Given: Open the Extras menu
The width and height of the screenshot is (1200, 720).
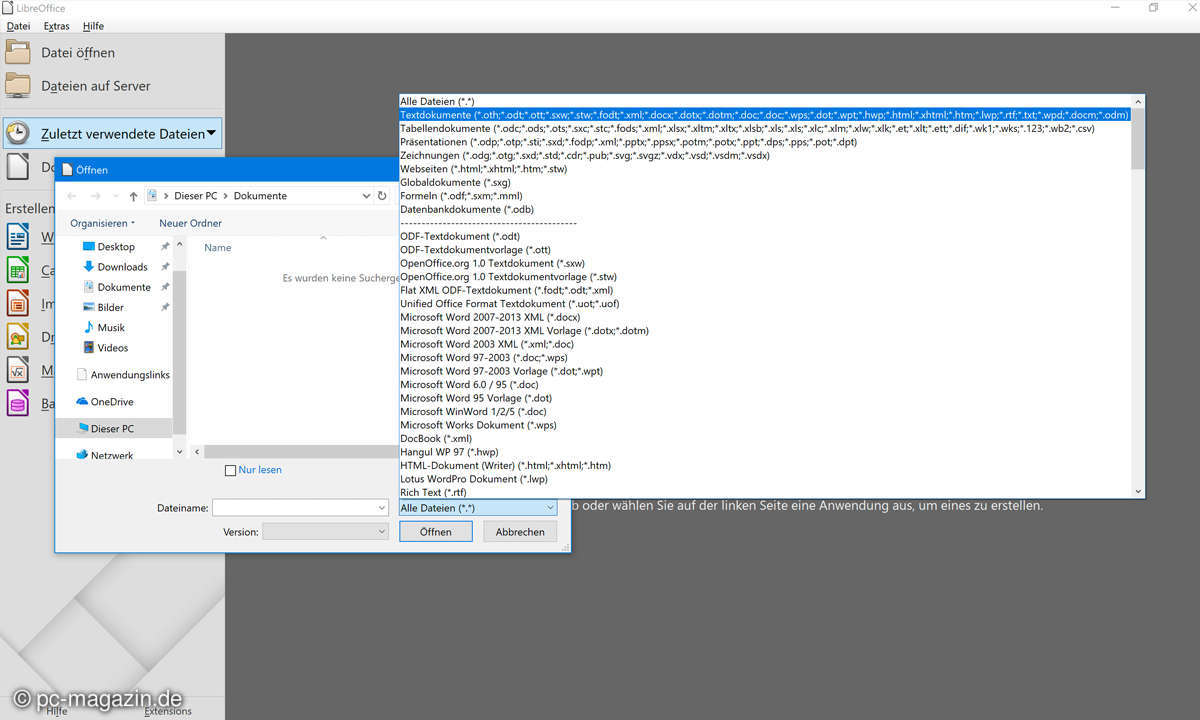Looking at the screenshot, I should click(57, 26).
